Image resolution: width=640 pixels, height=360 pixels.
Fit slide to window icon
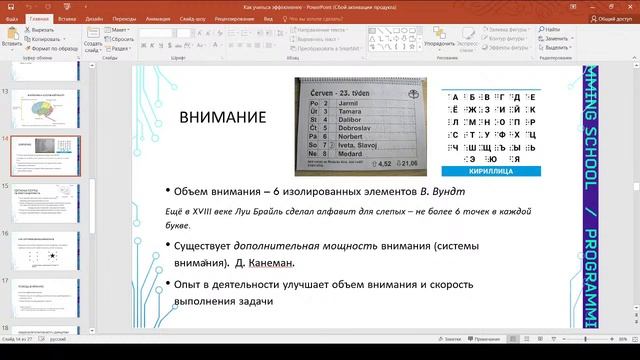point(635,339)
